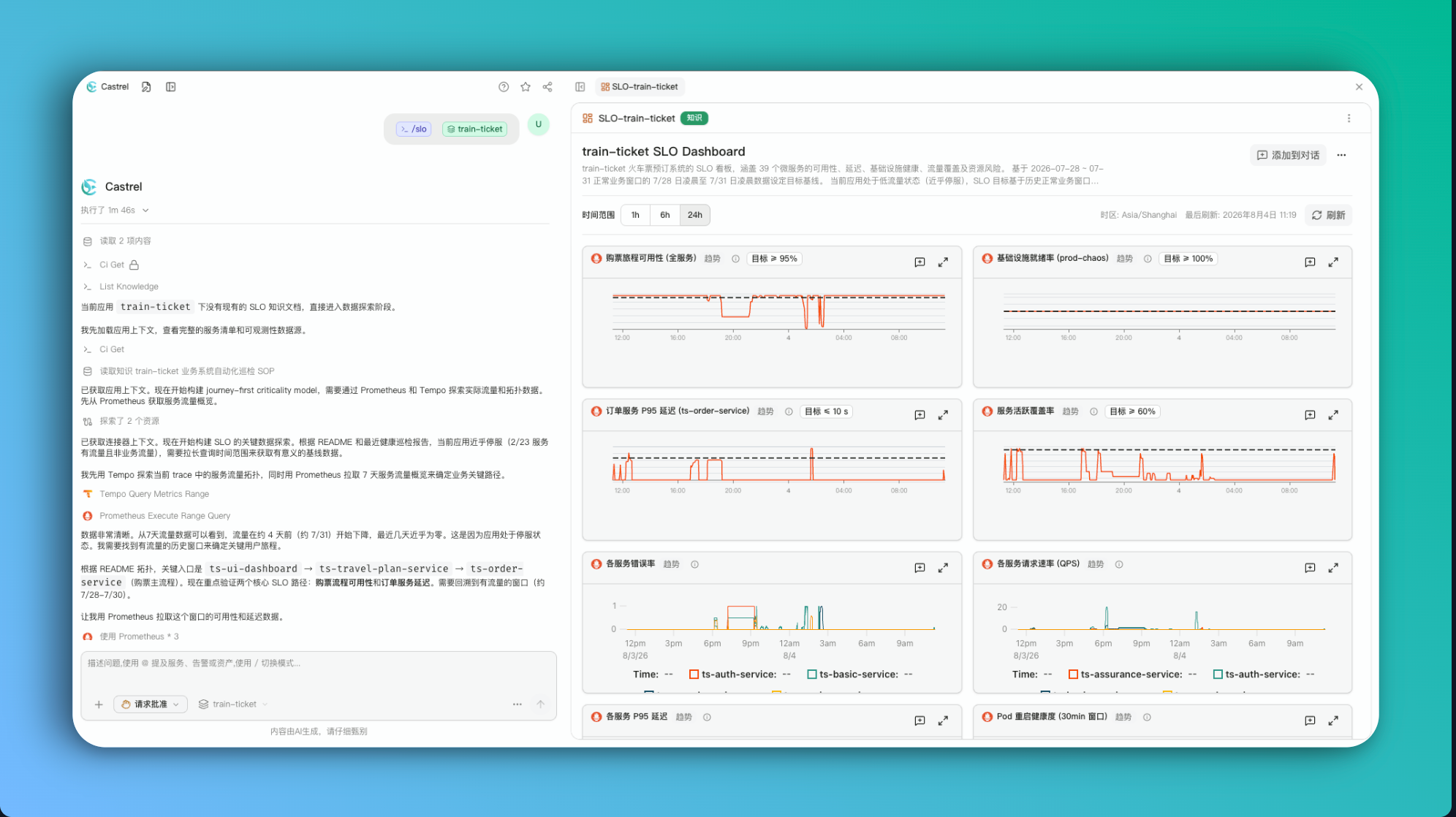This screenshot has width=1456, height=817.
Task: Select the 1h time range
Action: (636, 215)
